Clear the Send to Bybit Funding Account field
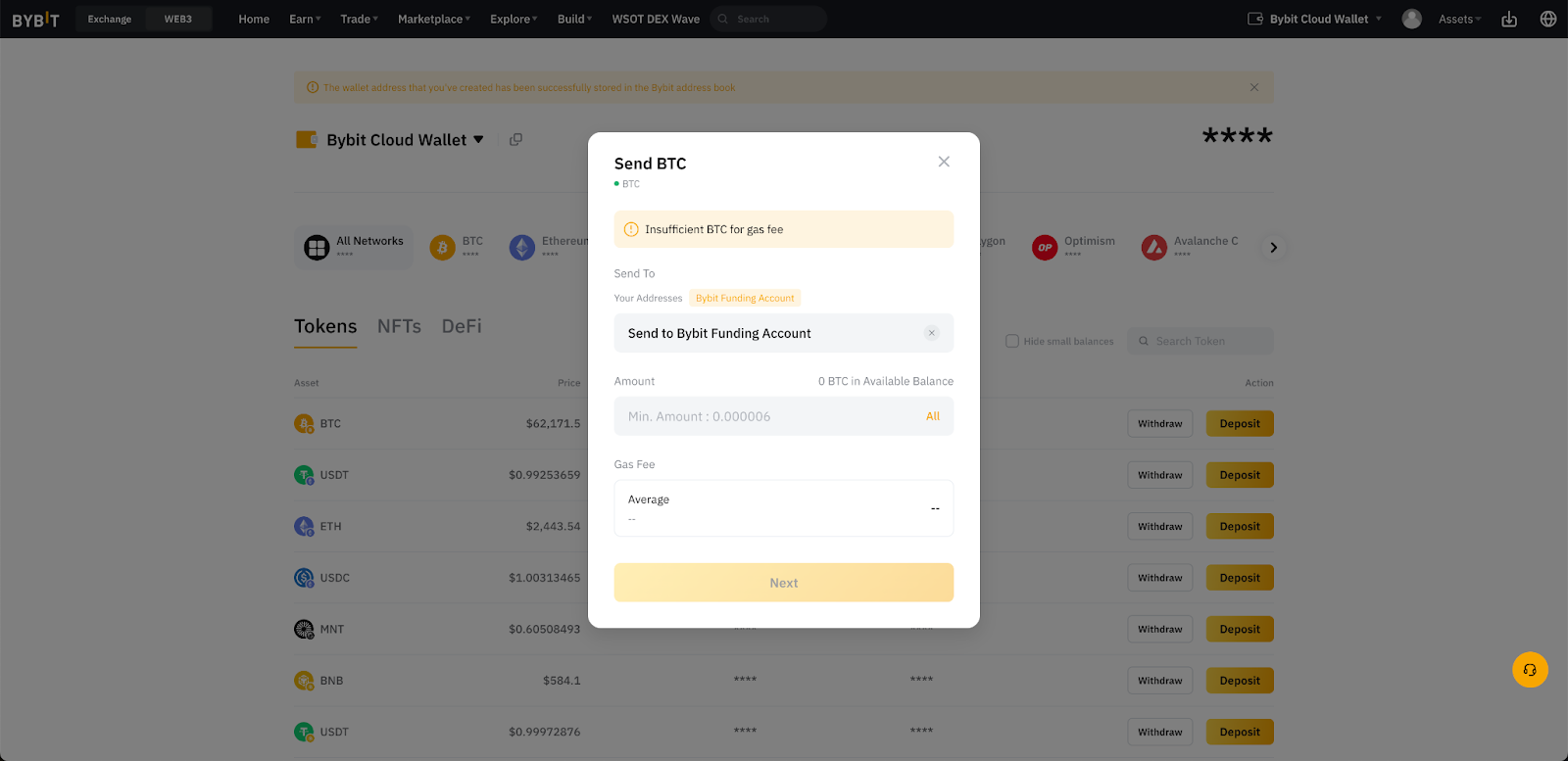The width and height of the screenshot is (1568, 761). [932, 333]
